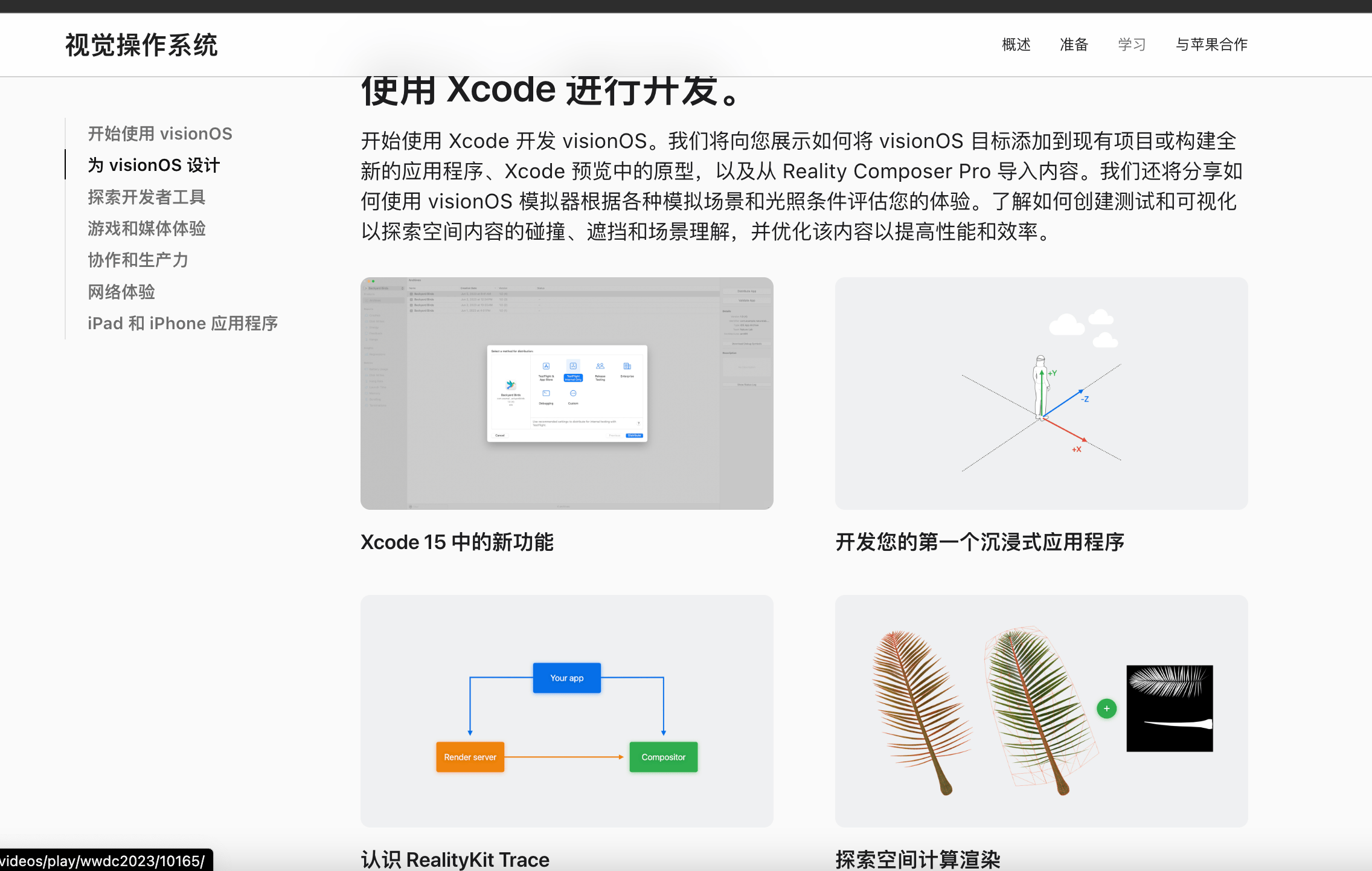Open the Render server Compositor diagram thumbnail
This screenshot has width=1372, height=871.
(567, 711)
